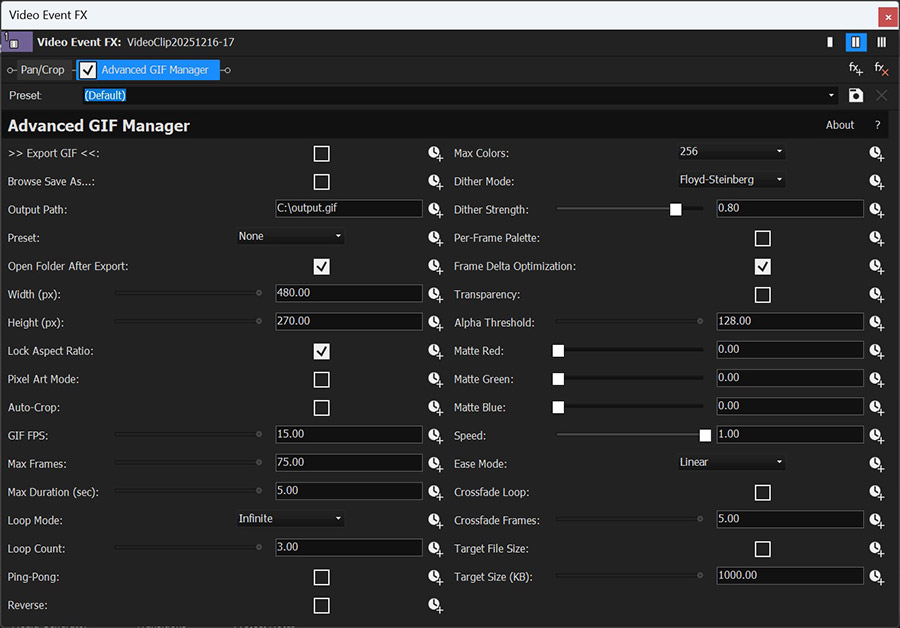The width and height of the screenshot is (900, 628).
Task: Click inside the Output Path field
Action: tap(348, 208)
